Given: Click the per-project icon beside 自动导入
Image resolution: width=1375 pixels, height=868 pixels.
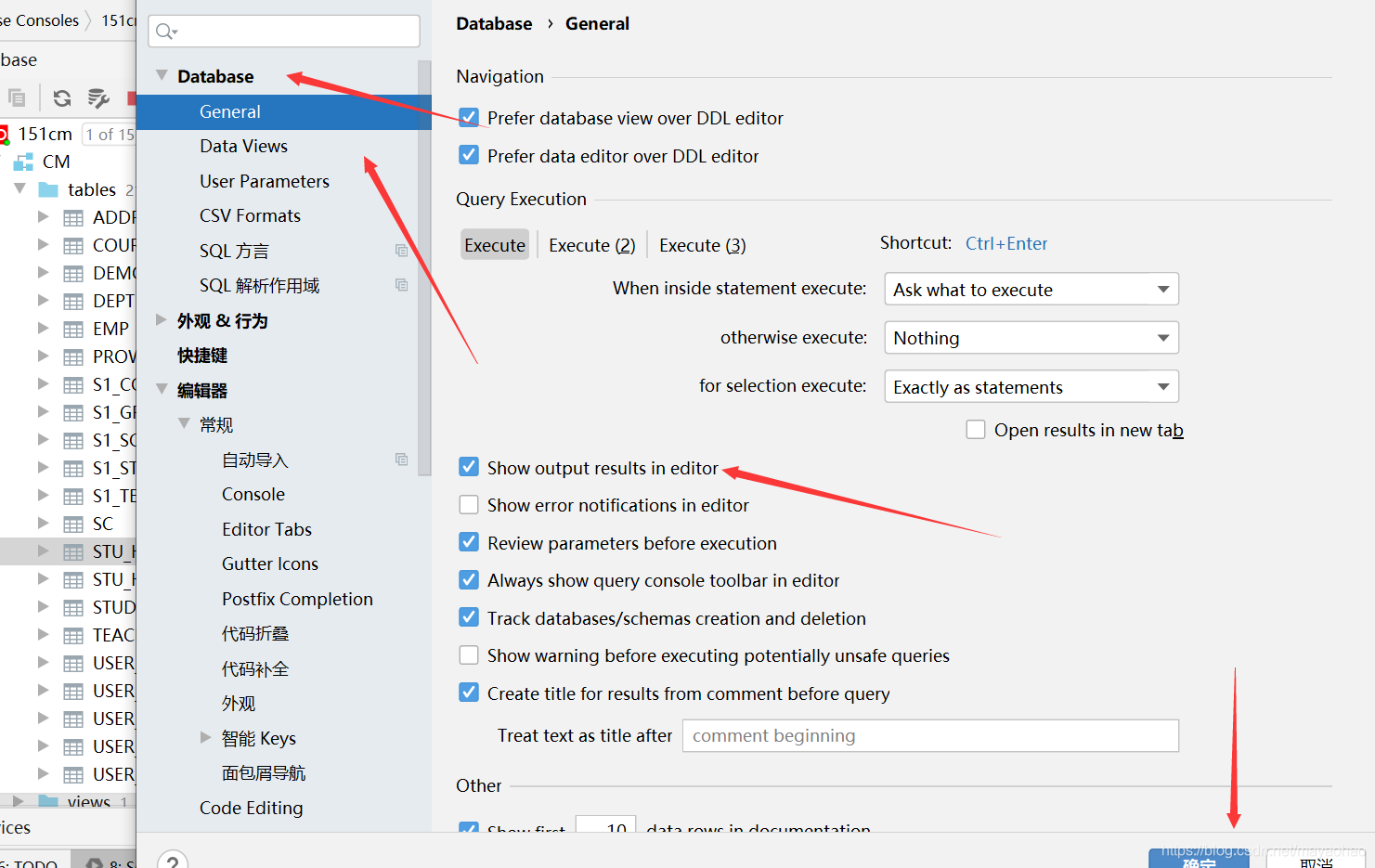Looking at the screenshot, I should (401, 460).
